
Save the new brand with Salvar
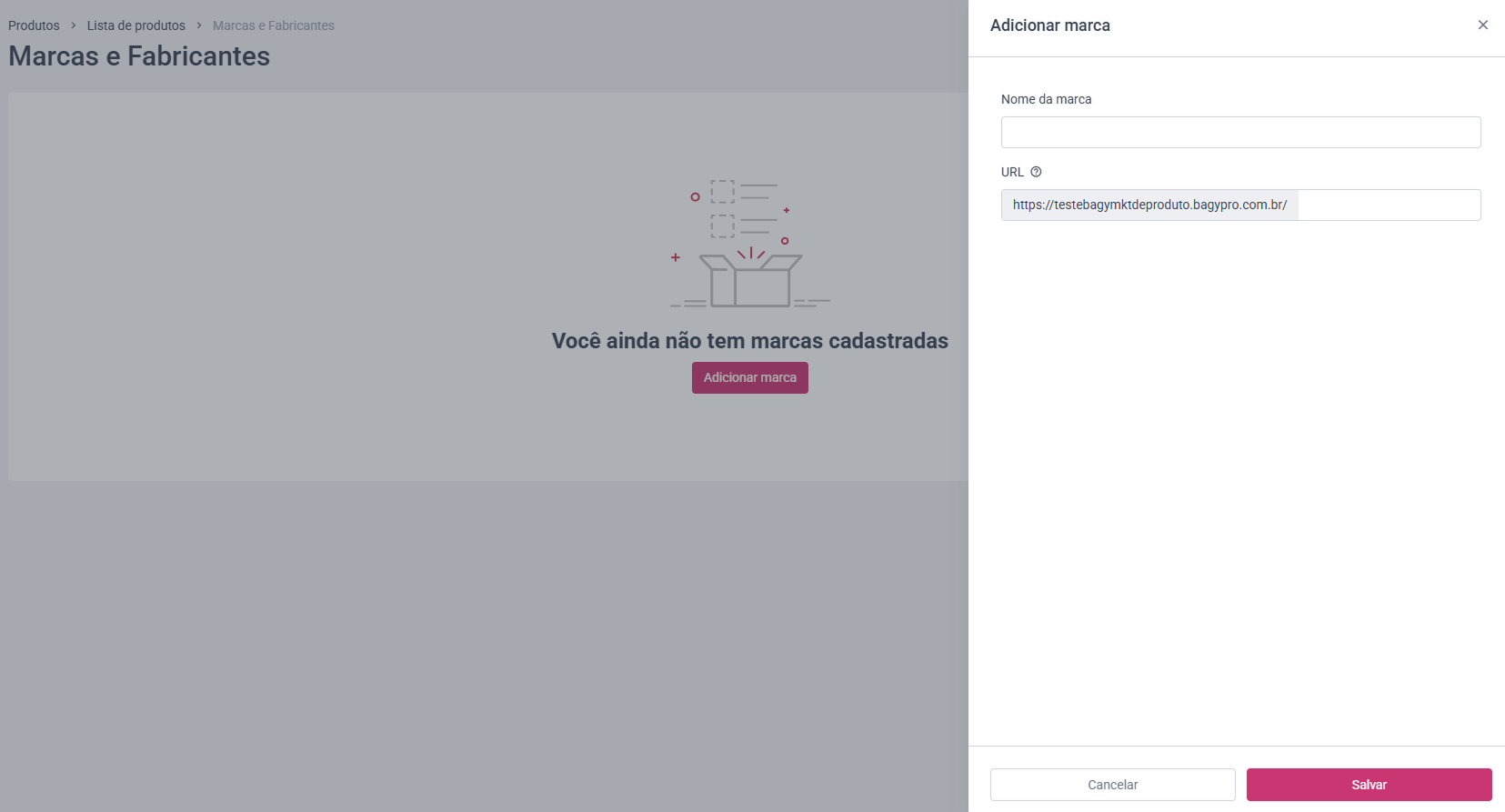[x=1369, y=785]
